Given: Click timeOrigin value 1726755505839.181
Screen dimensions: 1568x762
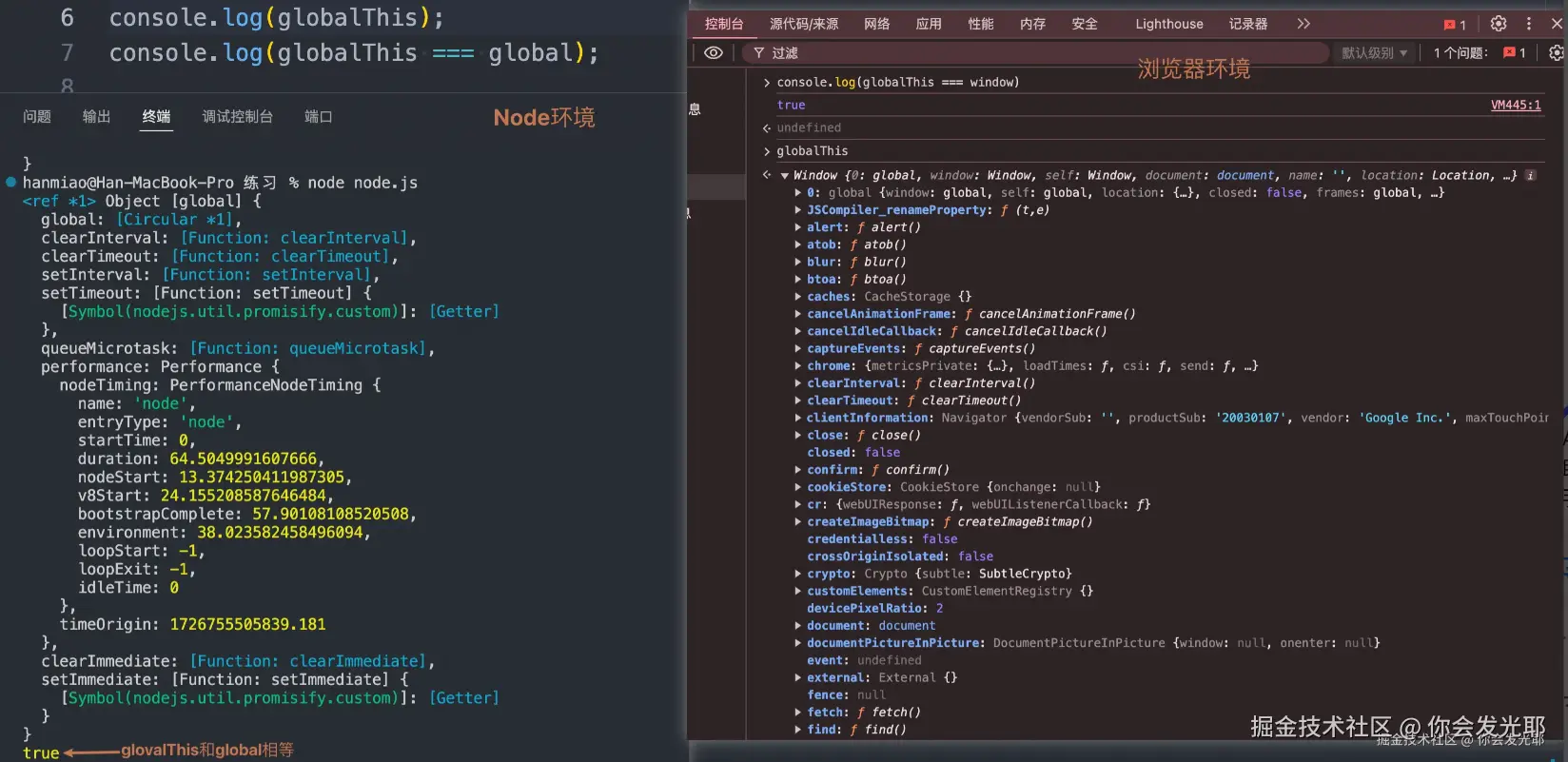Looking at the screenshot, I should tap(247, 625).
